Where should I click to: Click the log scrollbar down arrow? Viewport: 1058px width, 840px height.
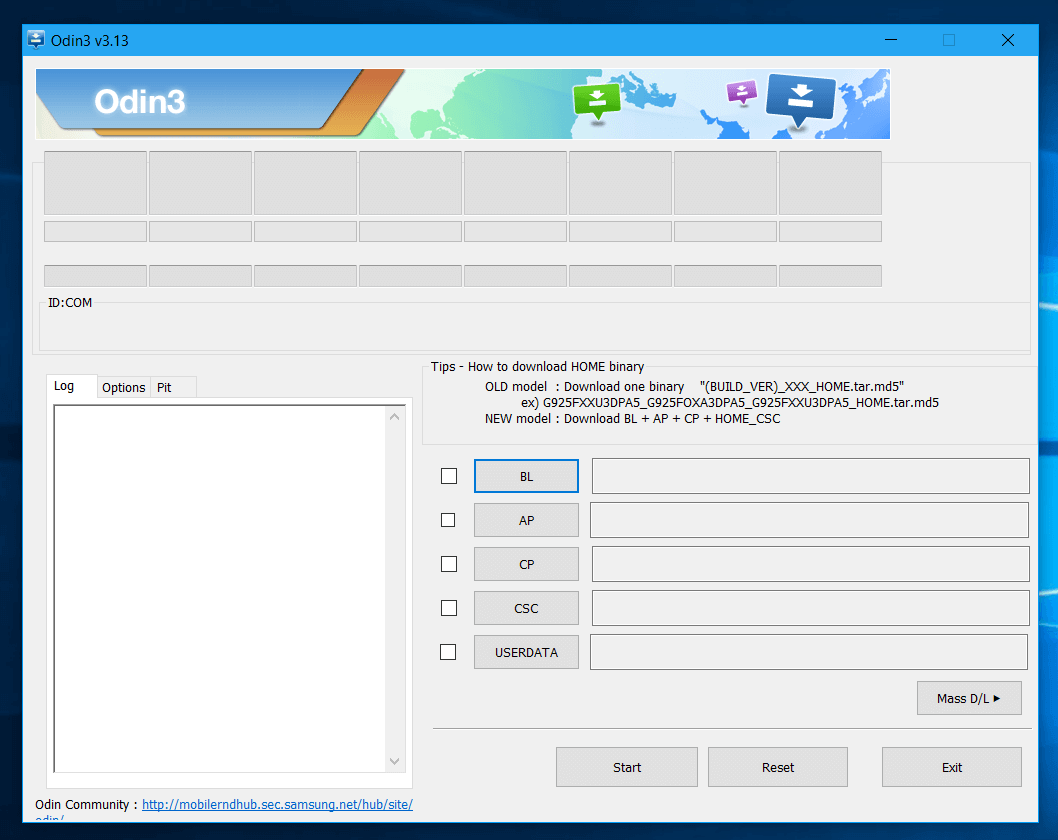click(x=395, y=761)
